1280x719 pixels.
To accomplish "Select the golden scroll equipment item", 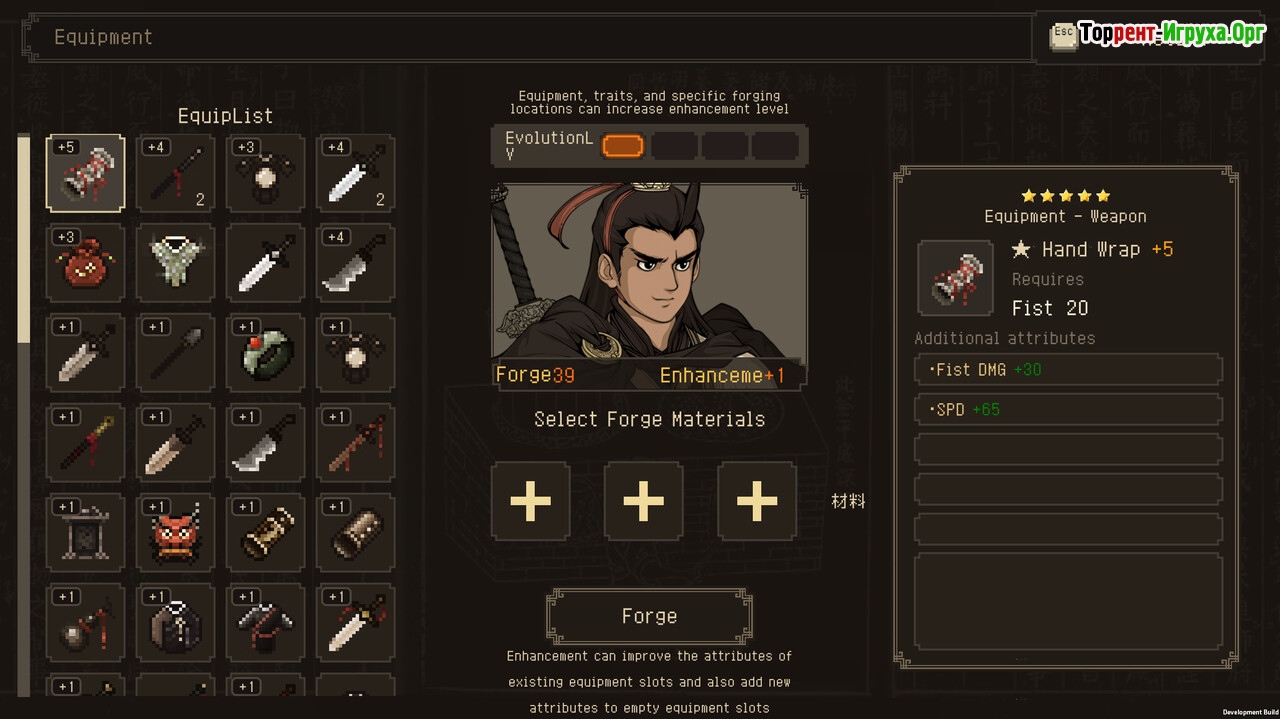I will pyautogui.click(x=265, y=533).
